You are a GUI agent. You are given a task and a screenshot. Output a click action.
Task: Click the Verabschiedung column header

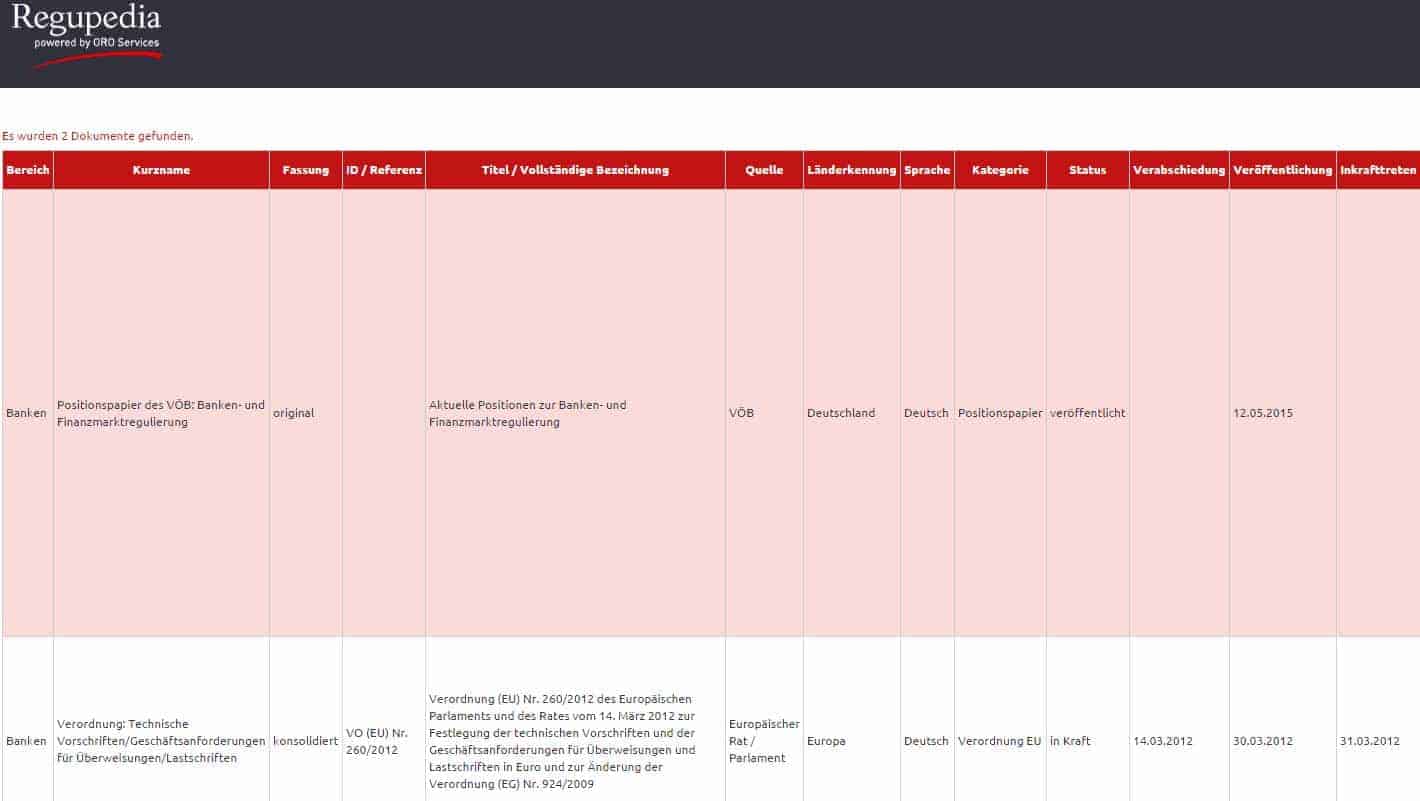pos(1179,170)
